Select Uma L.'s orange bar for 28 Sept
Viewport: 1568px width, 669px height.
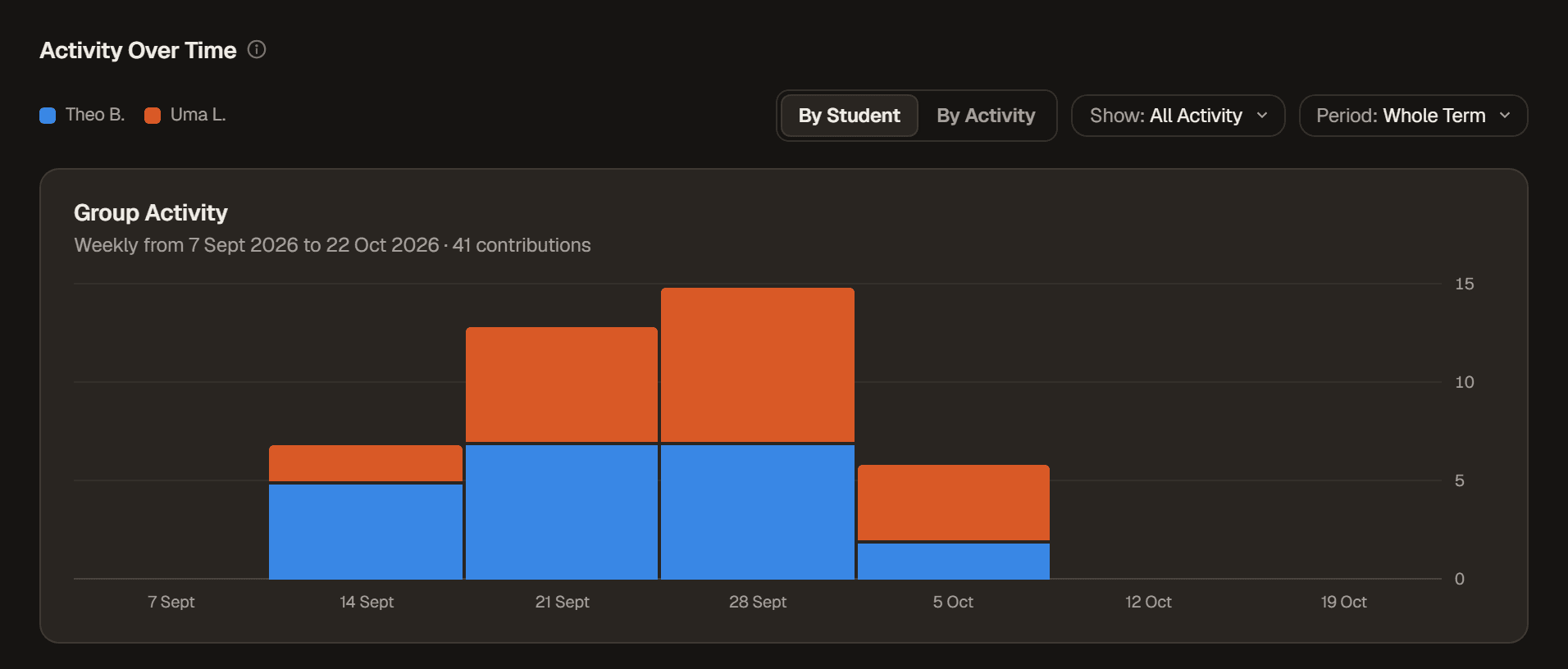(758, 365)
